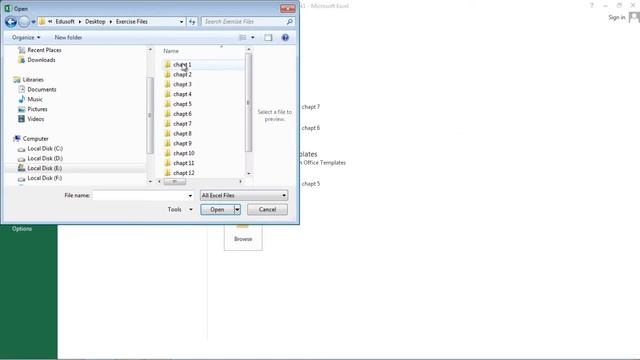Open the Open button's split dropdown arrow
Image resolution: width=640 pixels, height=360 pixels.
237,209
